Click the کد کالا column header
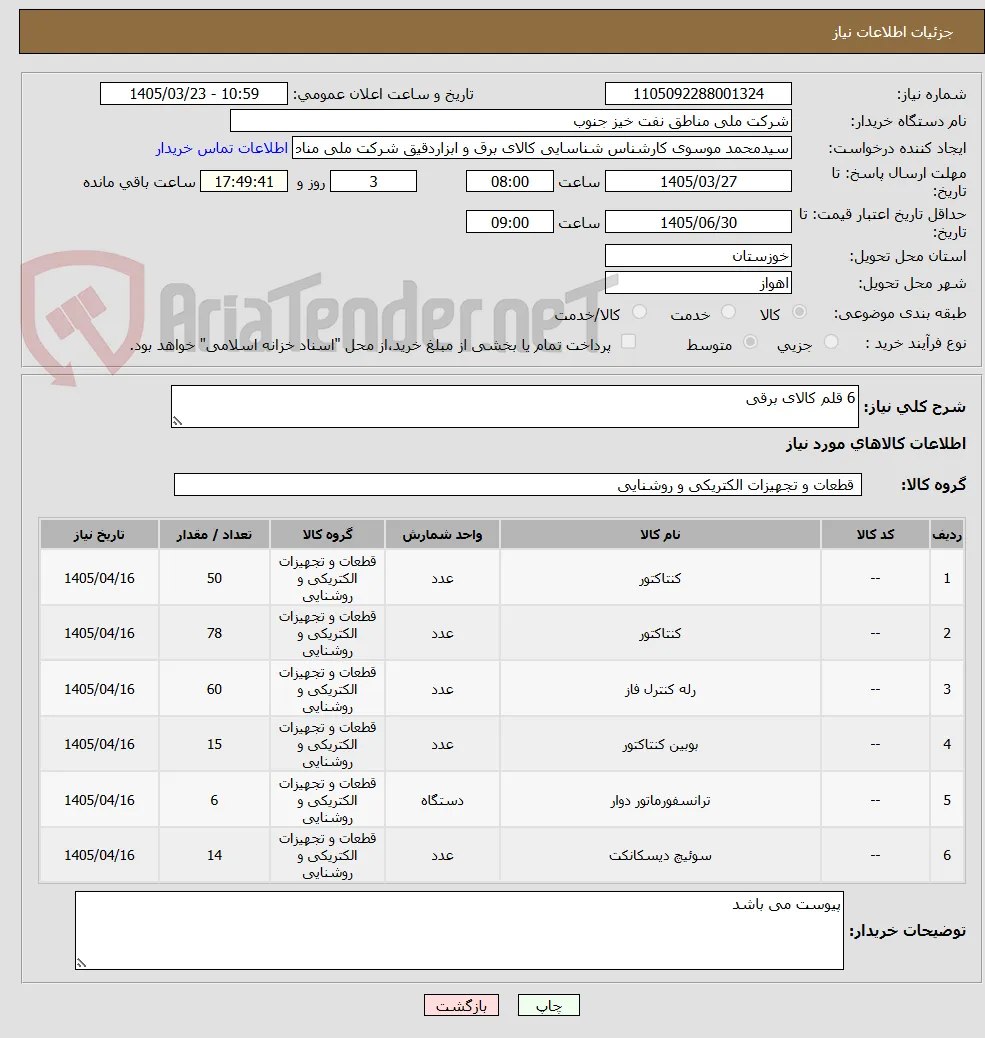Viewport: 985px width, 1038px height. (875, 534)
